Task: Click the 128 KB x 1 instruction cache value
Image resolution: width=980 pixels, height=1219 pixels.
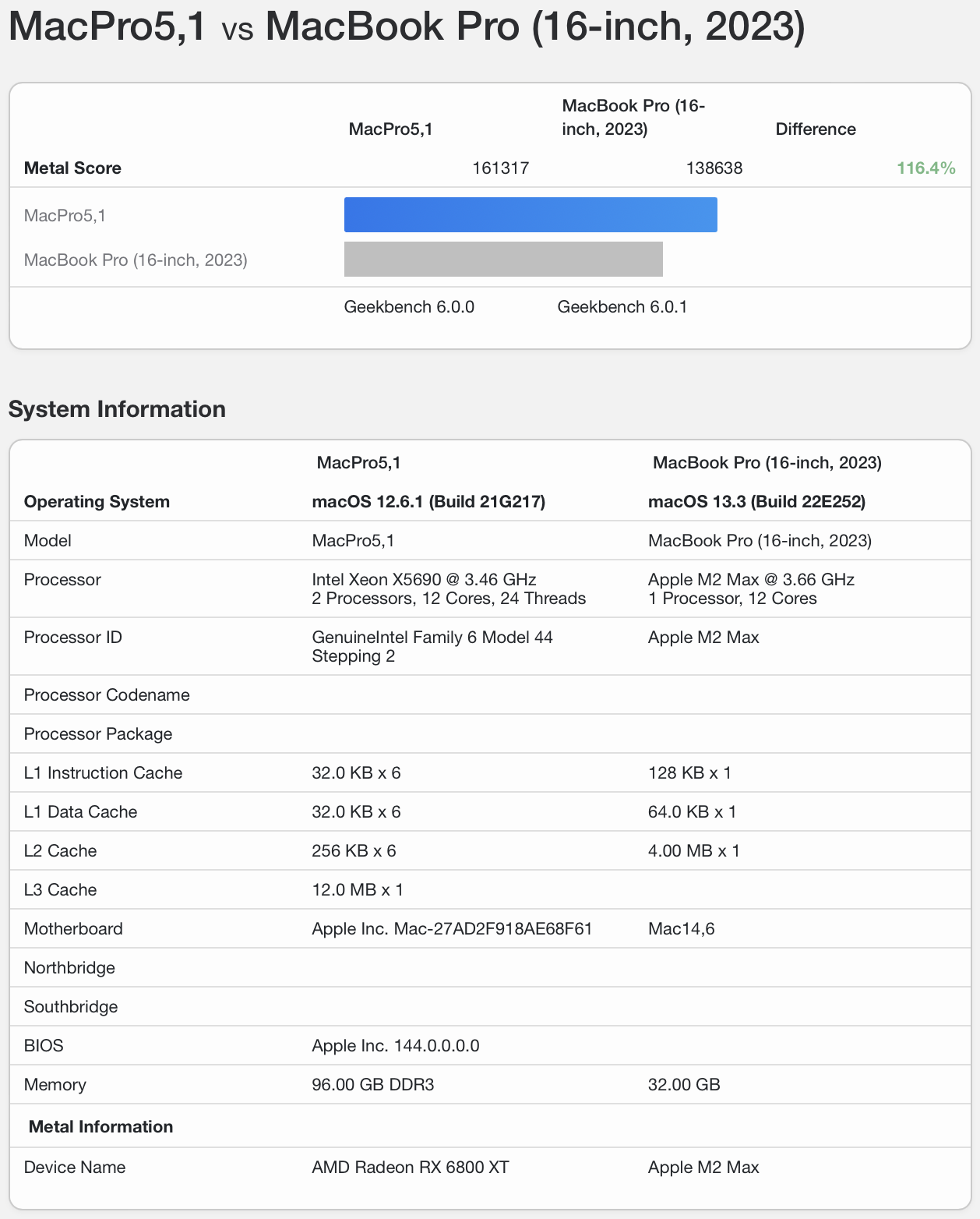Action: 689,773
